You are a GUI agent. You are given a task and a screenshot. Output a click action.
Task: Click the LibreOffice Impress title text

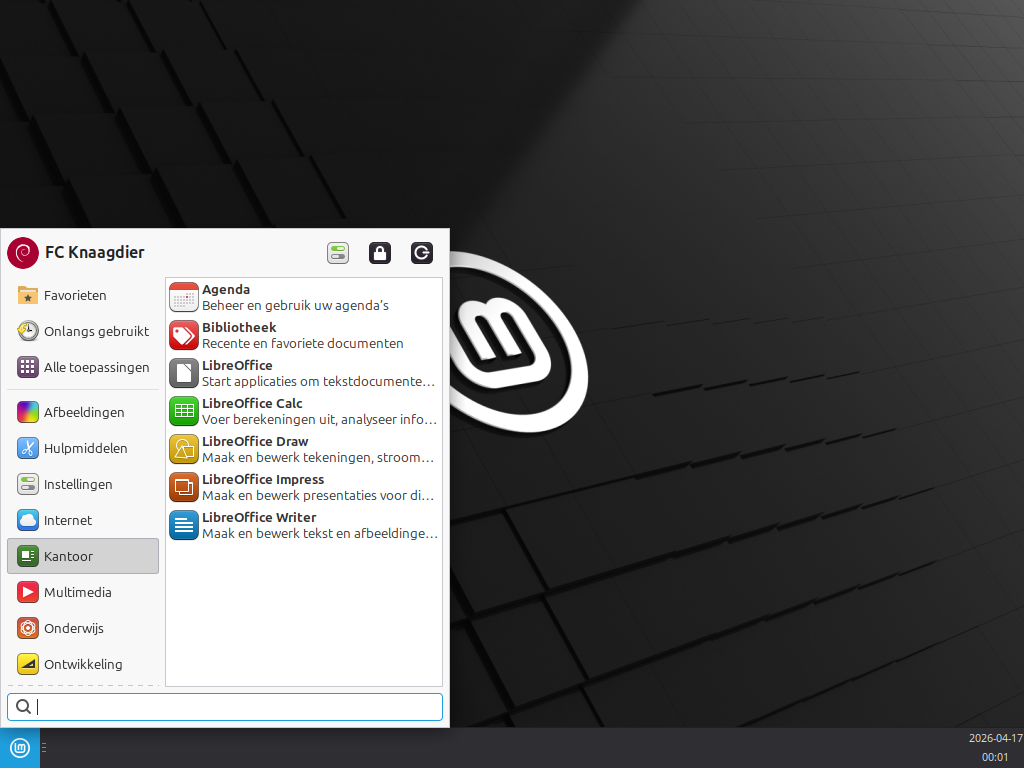tap(263, 479)
